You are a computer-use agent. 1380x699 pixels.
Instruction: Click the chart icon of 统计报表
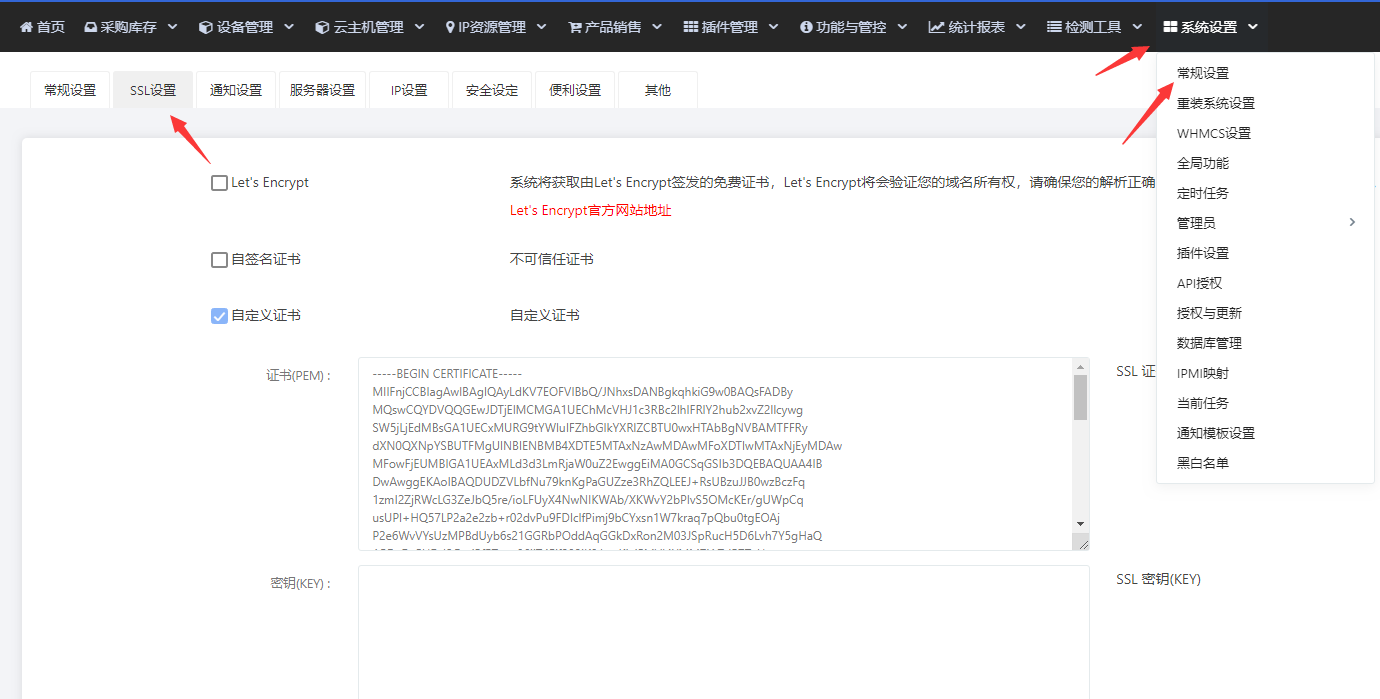coord(936,27)
